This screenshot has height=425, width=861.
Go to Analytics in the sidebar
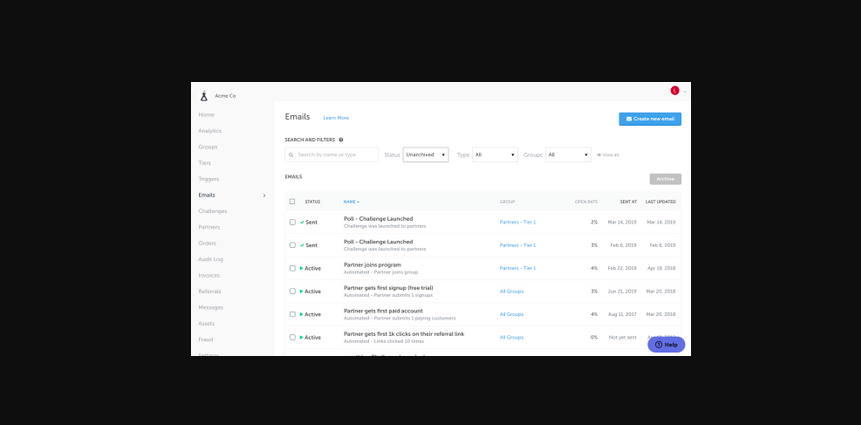210,131
